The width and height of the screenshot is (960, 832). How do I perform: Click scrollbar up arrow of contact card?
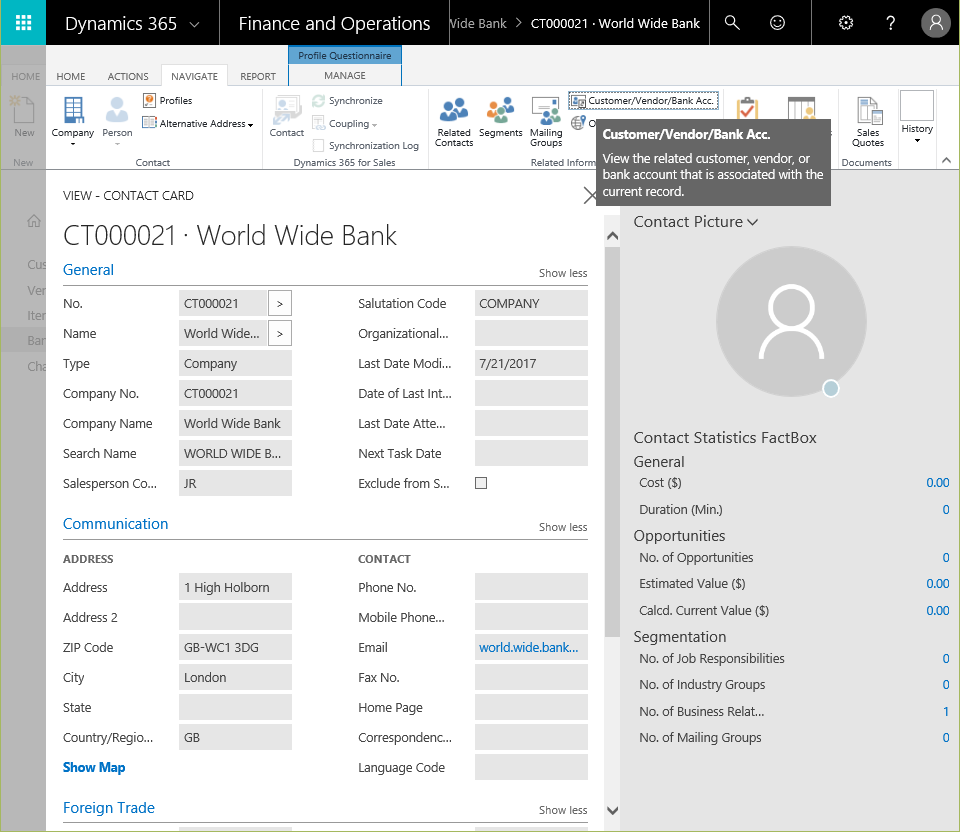(612, 236)
